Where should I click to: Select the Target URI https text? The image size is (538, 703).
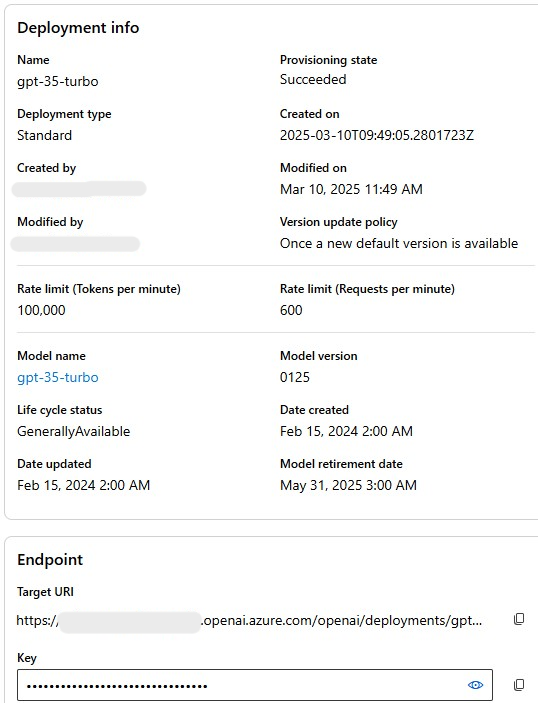point(249,621)
